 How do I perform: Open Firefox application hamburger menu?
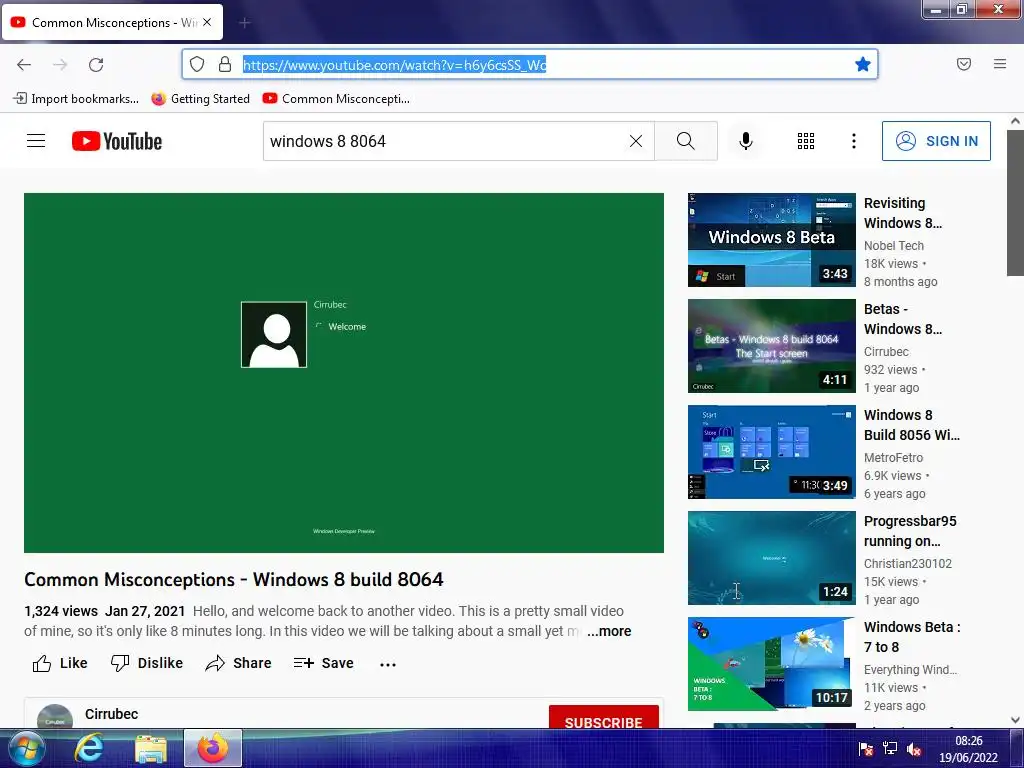pyautogui.click(x=1000, y=64)
